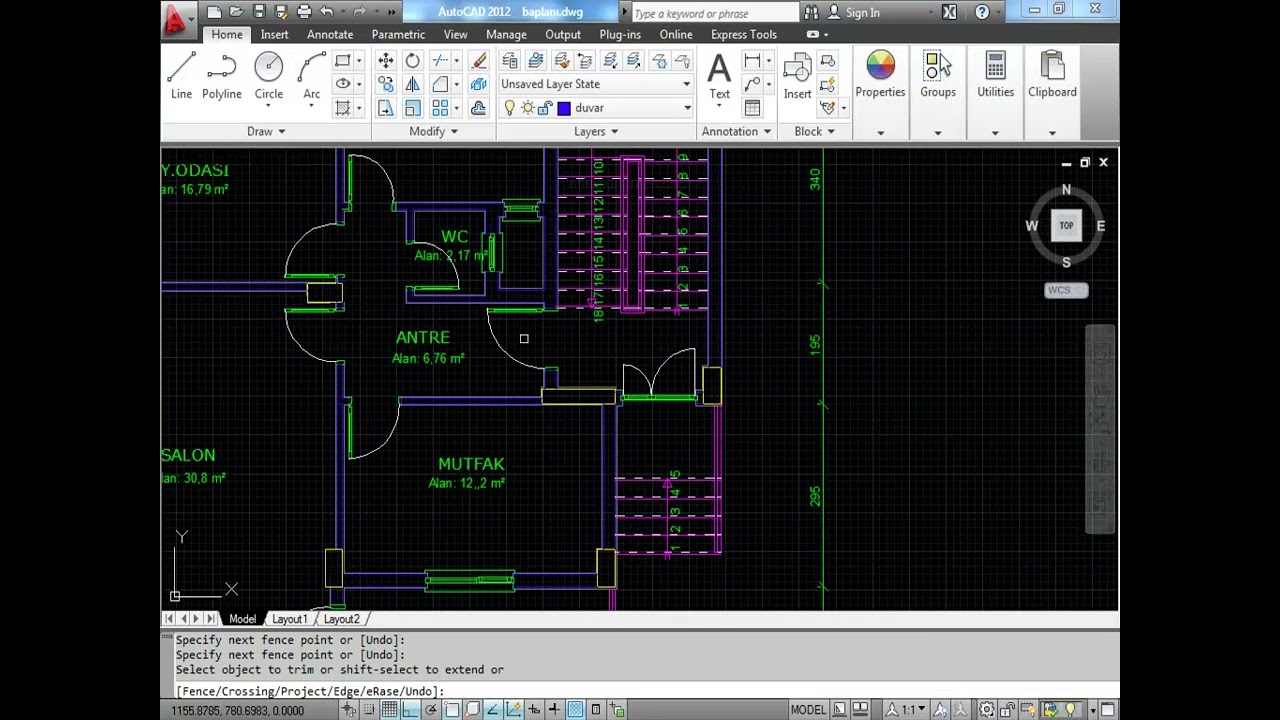Open the Utilities calculator panel
1280x720 pixels.
pos(995,75)
